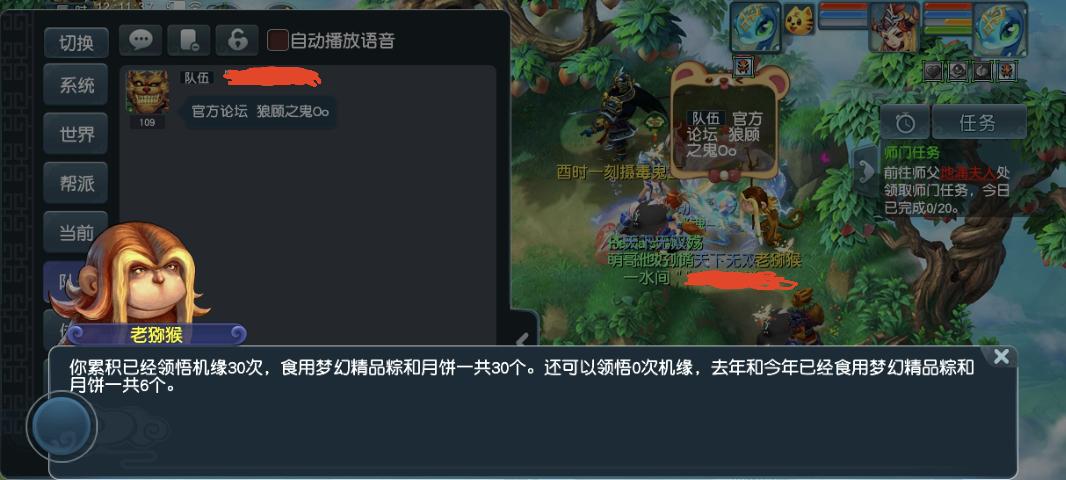This screenshot has width=1066, height=480.
Task: Click the yellow cat pet avatar
Action: tap(799, 20)
